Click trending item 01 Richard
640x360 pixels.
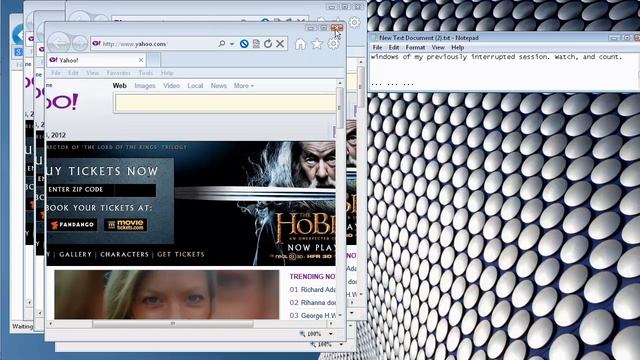[313, 289]
